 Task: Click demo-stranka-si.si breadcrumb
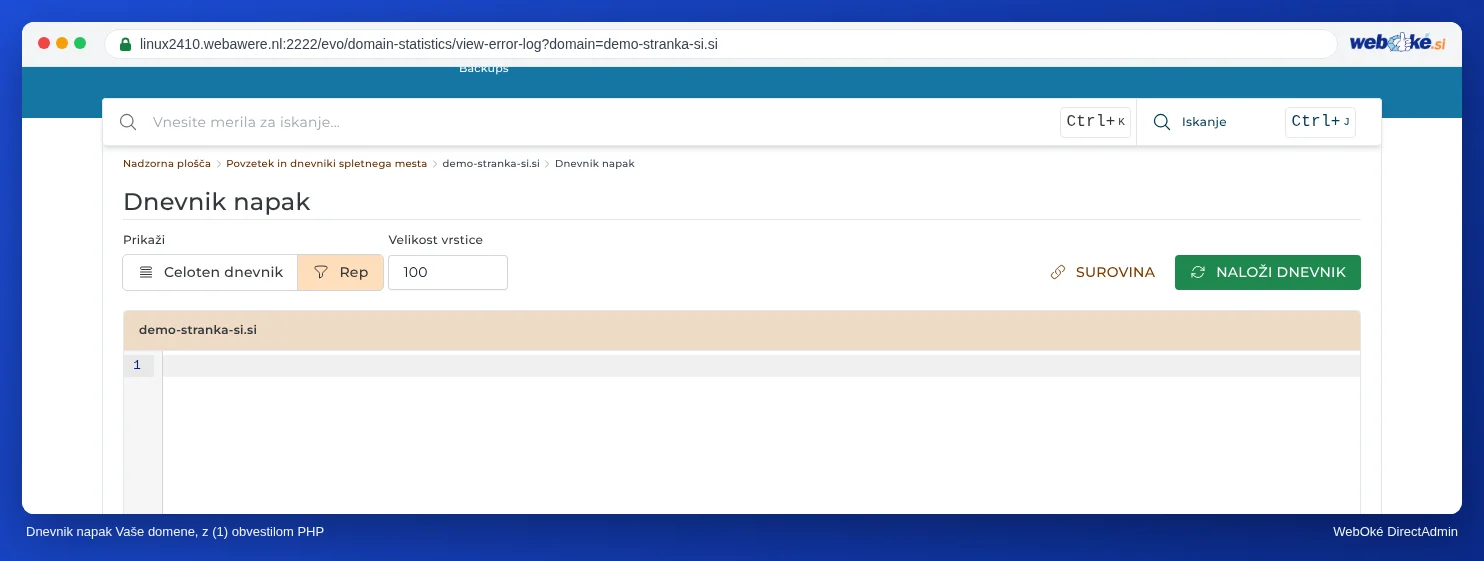tap(491, 163)
